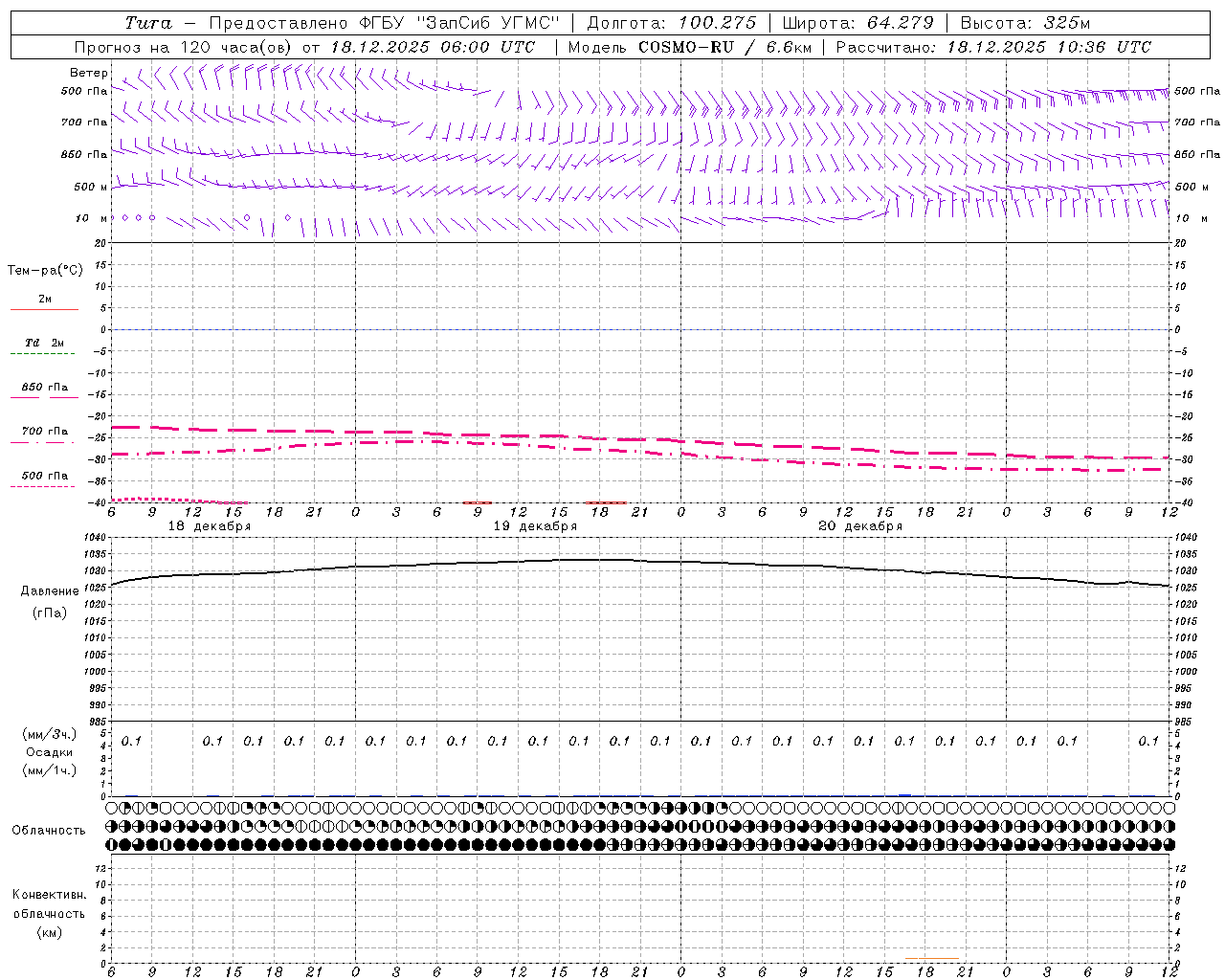The image size is (1225, 980).
Task: Select the text Предоставлено ФГБУ "ЗапСиб УГМС"
Action: (384, 23)
